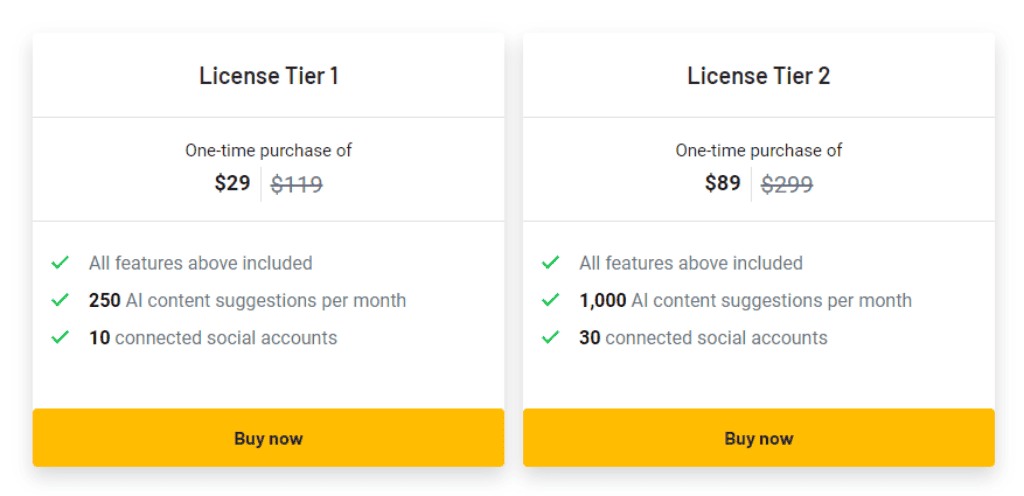The width and height of the screenshot is (1024, 496).
Task: Click the $89 price in Tier 2
Action: coord(723,183)
